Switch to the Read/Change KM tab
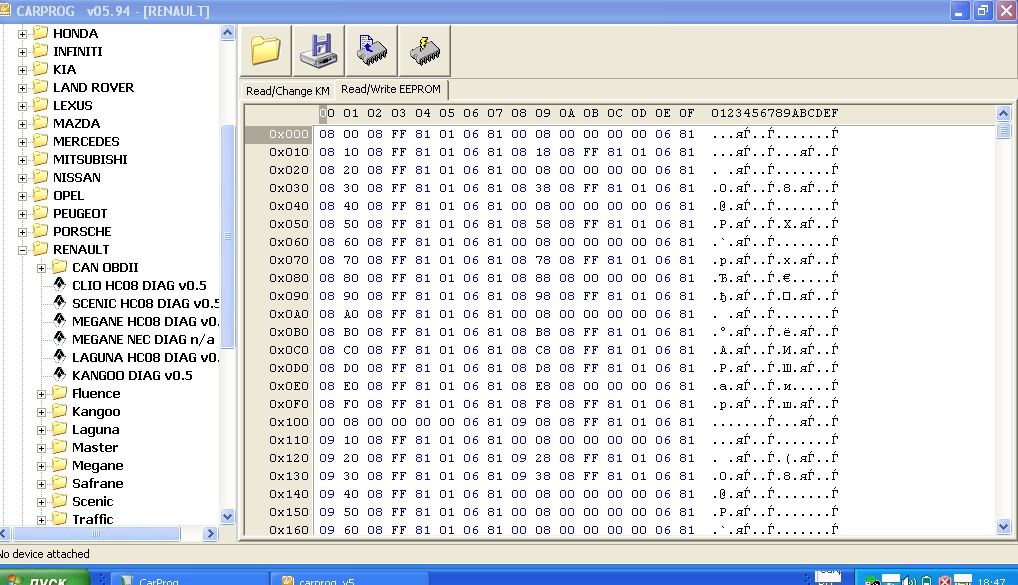 [x=288, y=91]
